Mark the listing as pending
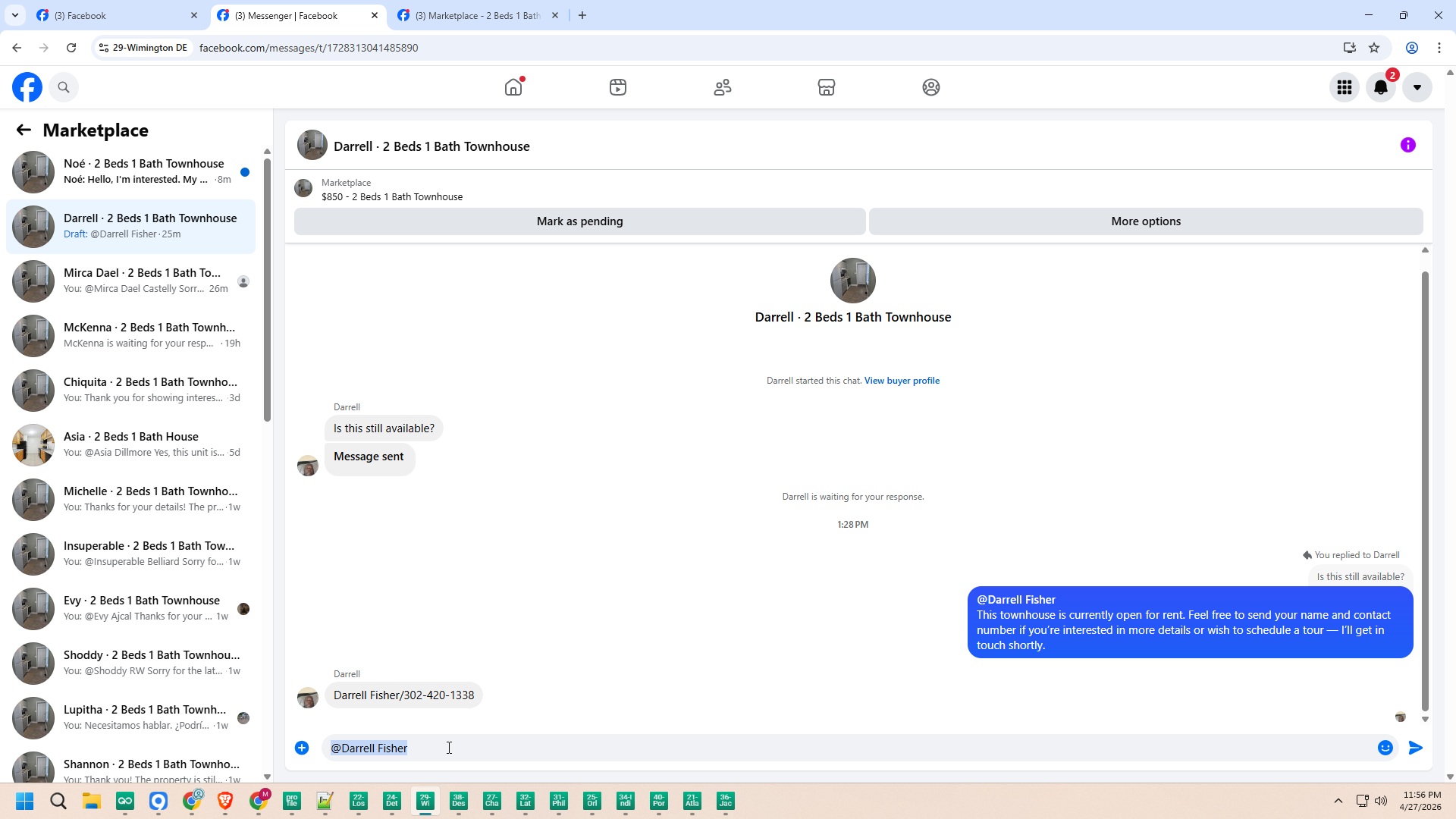Viewport: 1456px width, 819px height. (580, 221)
